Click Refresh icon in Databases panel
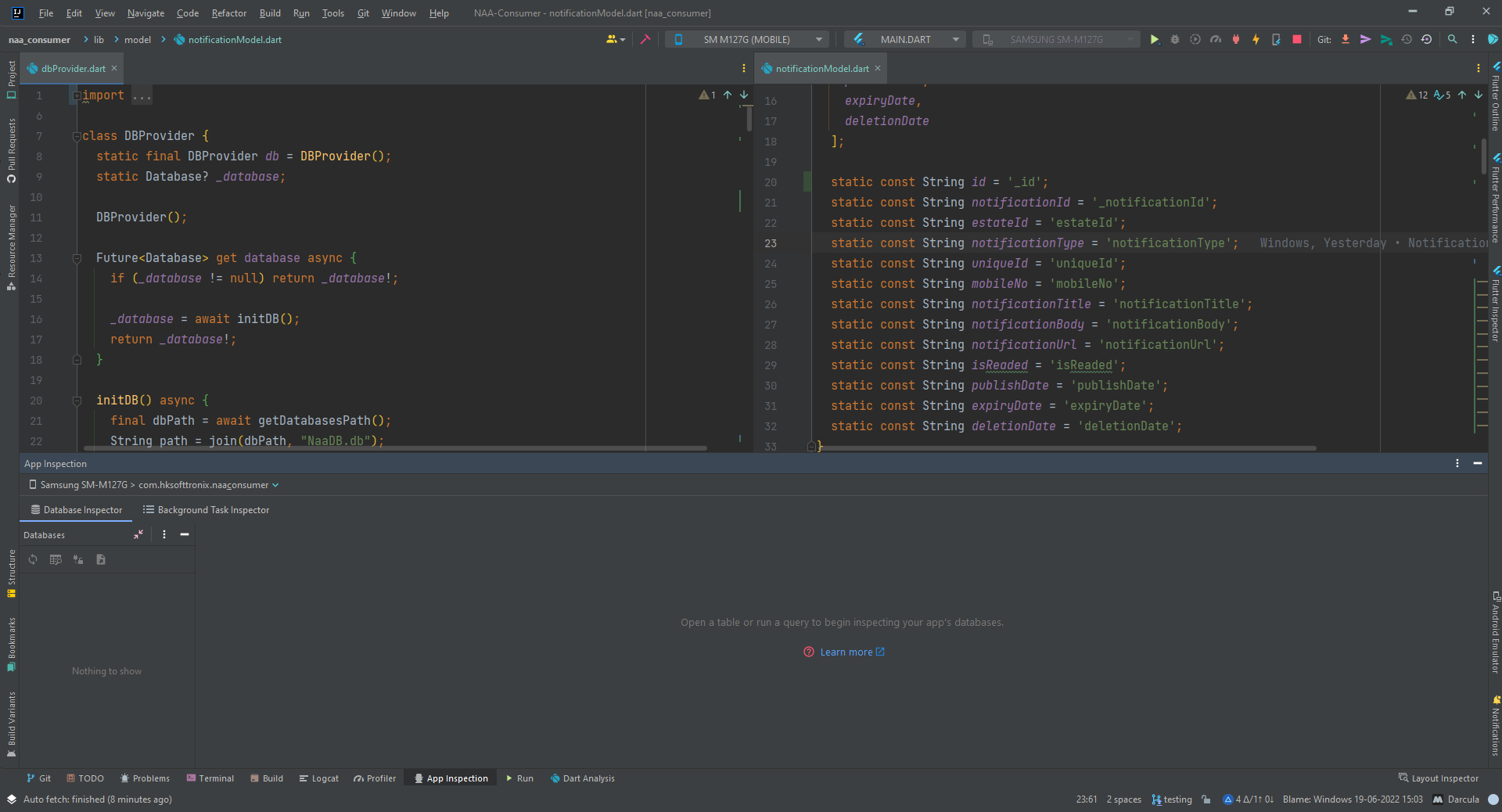1502x812 pixels. (x=33, y=559)
